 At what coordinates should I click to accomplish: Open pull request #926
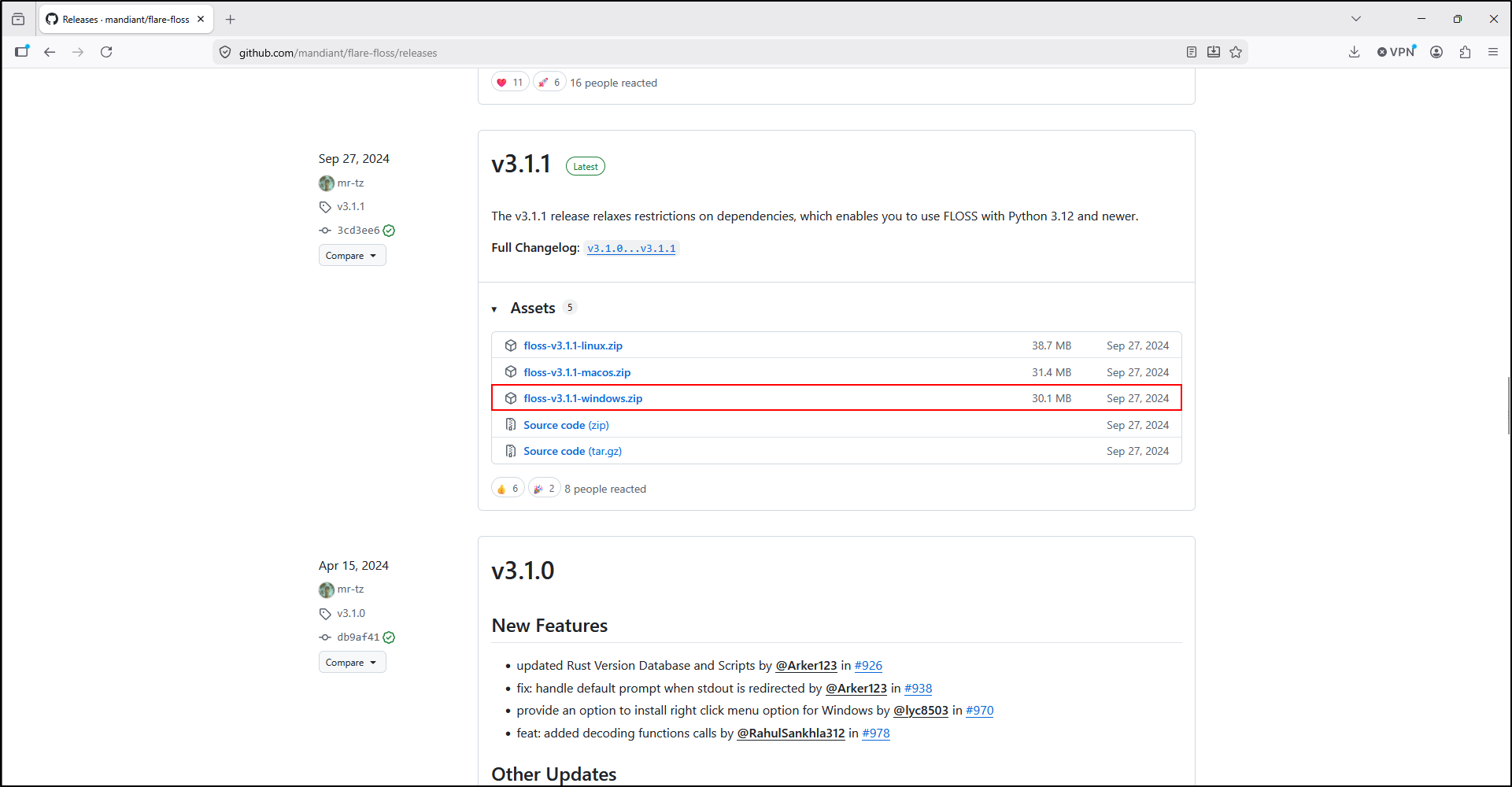pos(868,666)
